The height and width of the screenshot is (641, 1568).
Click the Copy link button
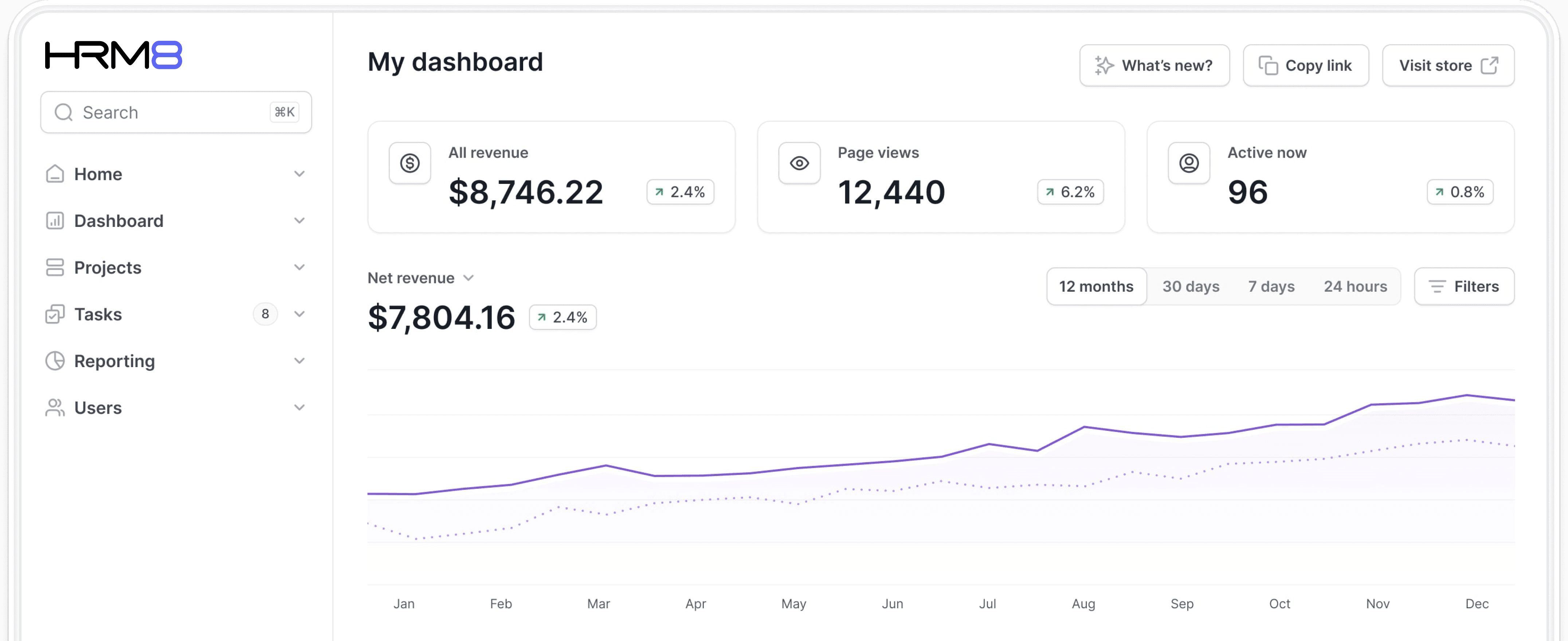(x=1305, y=66)
